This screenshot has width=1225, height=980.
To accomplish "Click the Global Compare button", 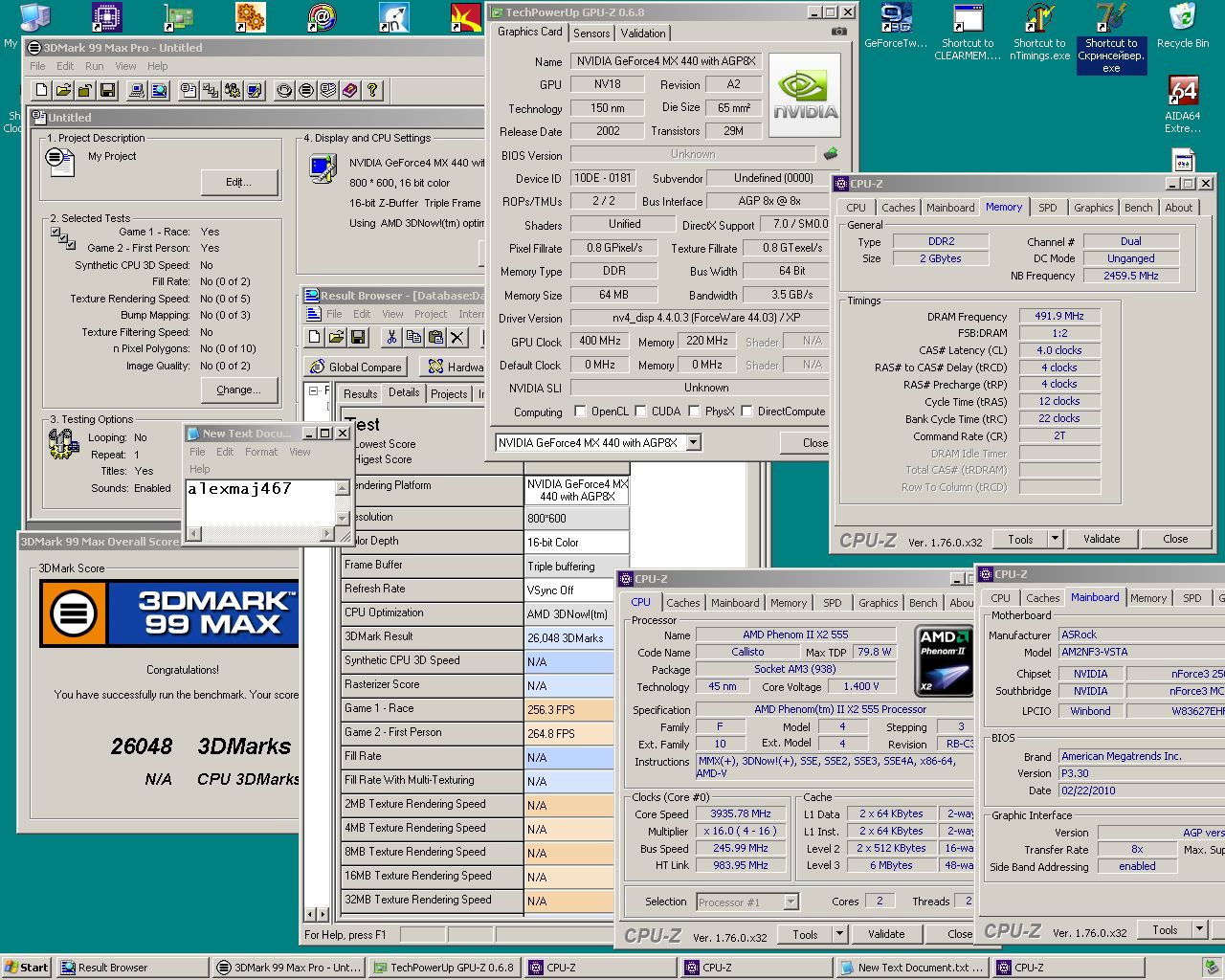I will [356, 367].
